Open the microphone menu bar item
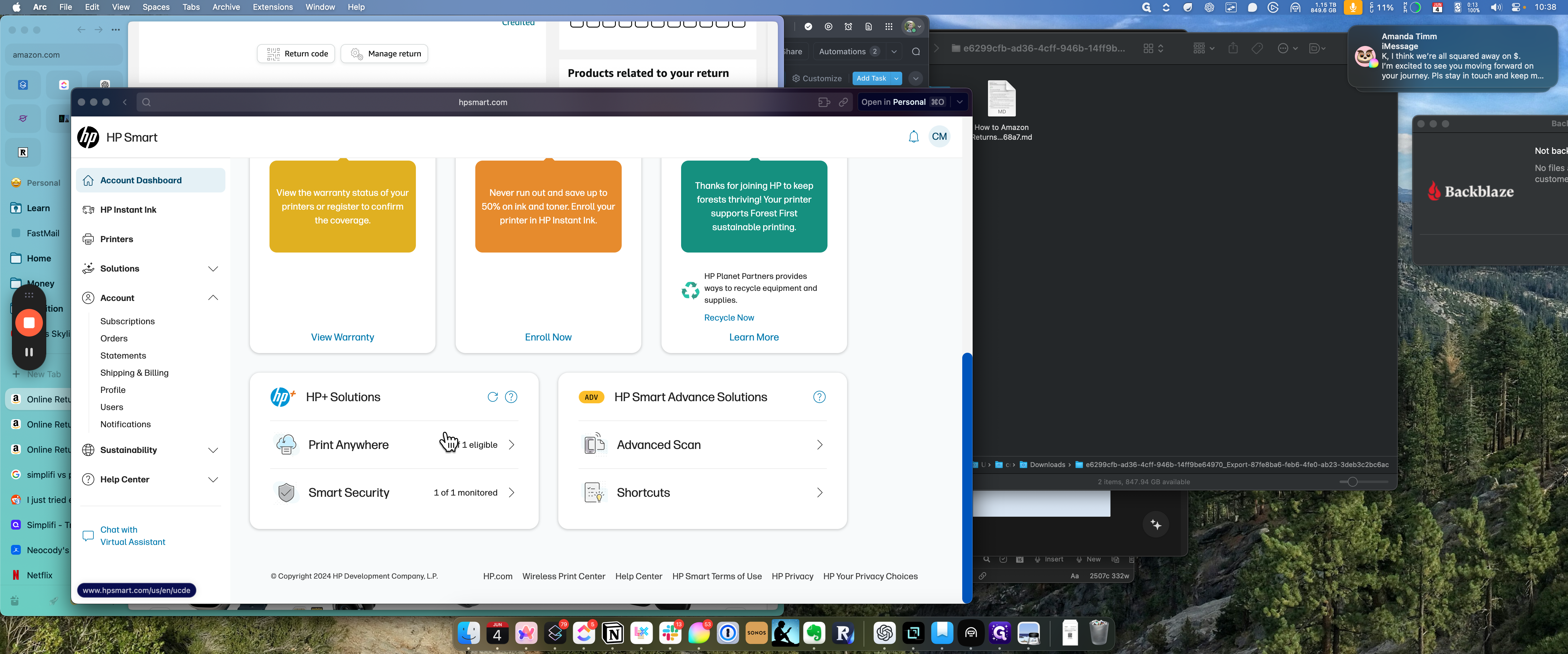Image resolution: width=1568 pixels, height=654 pixels. [1352, 7]
